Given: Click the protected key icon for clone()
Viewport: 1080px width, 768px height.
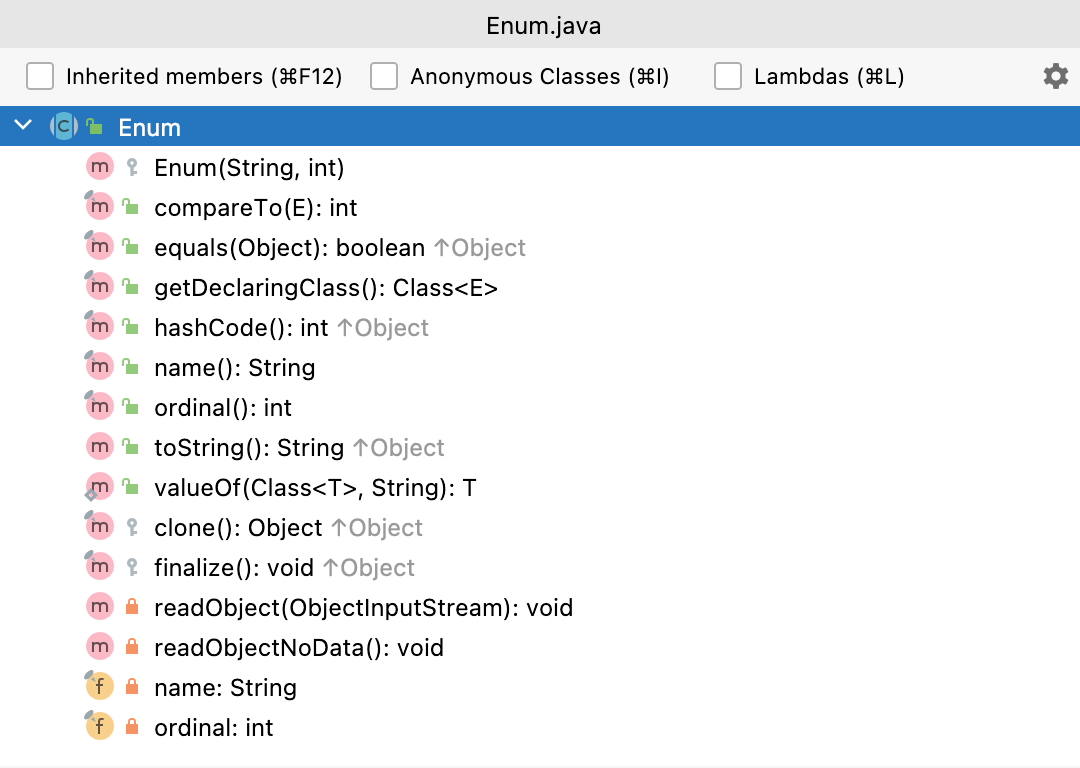Looking at the screenshot, I should point(131,528).
